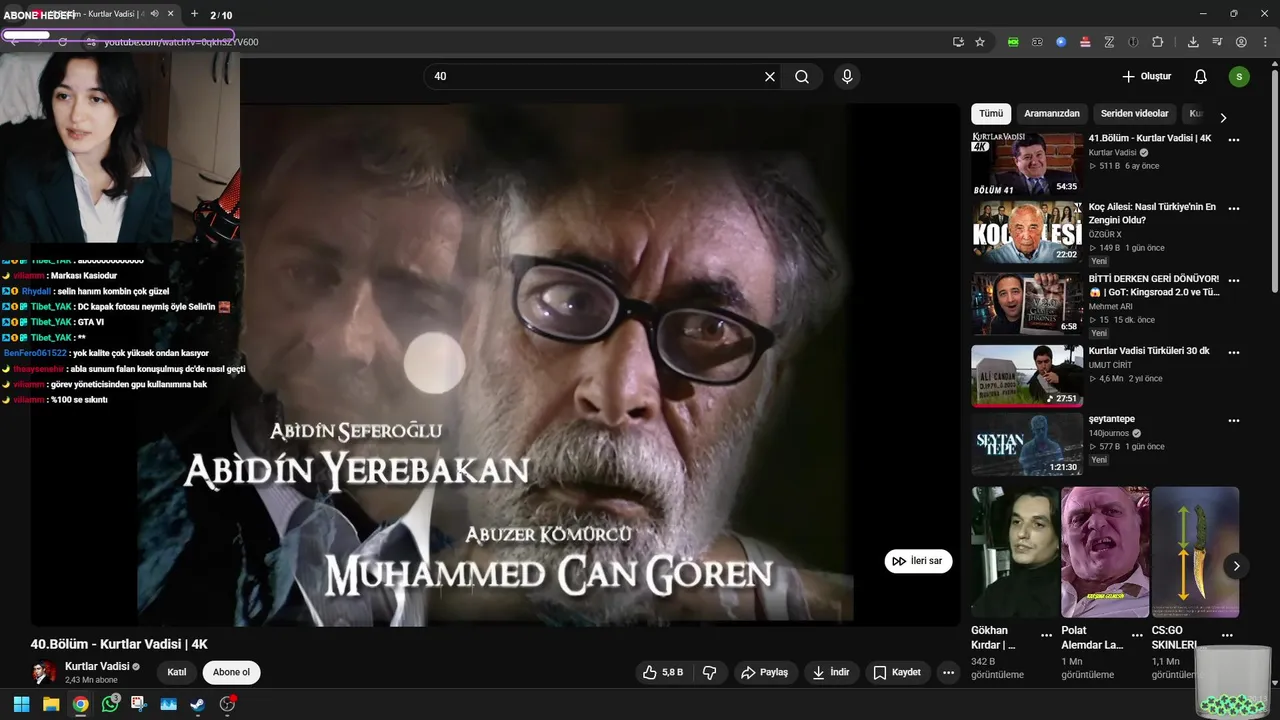
Task: Click the green extension icon in toolbar
Action: tap(1013, 42)
